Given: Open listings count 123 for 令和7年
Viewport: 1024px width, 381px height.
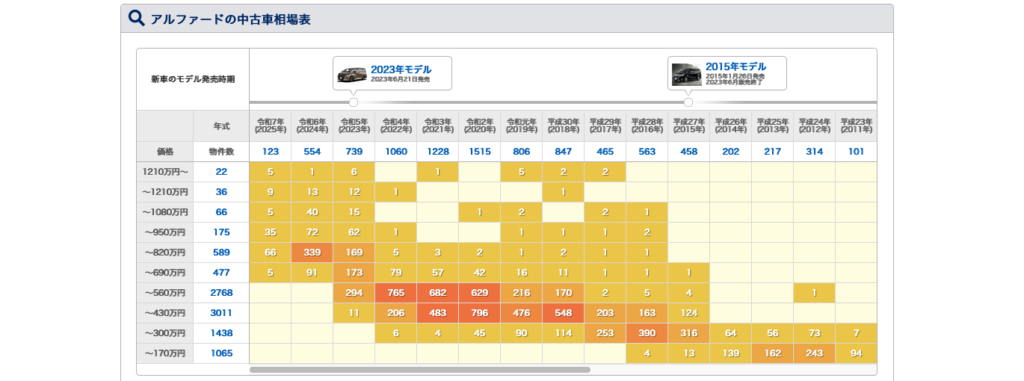Looking at the screenshot, I should point(270,152).
